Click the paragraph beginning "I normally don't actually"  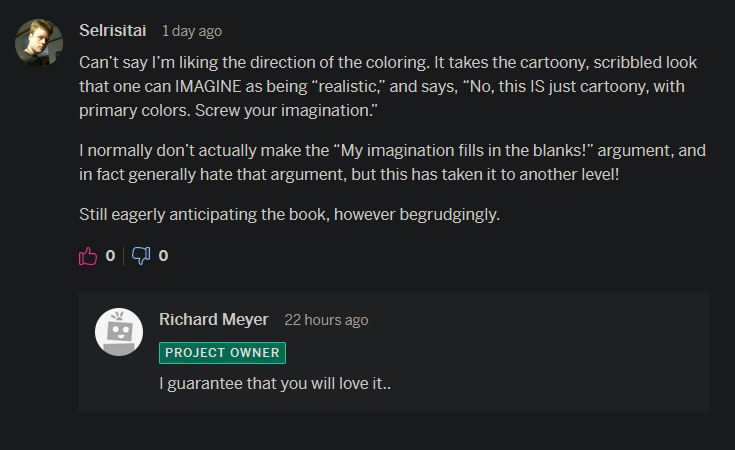click(x=392, y=162)
